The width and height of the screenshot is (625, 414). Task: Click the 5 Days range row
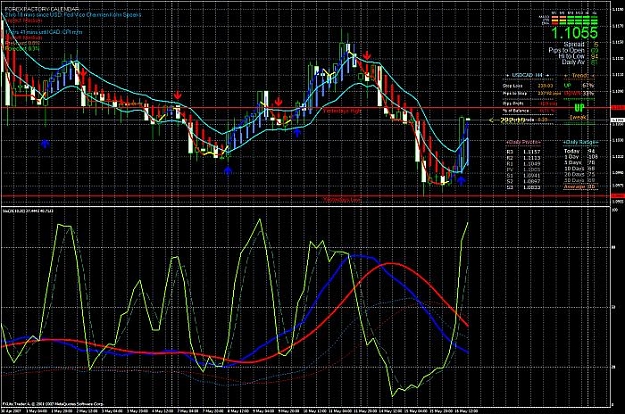tap(580, 163)
